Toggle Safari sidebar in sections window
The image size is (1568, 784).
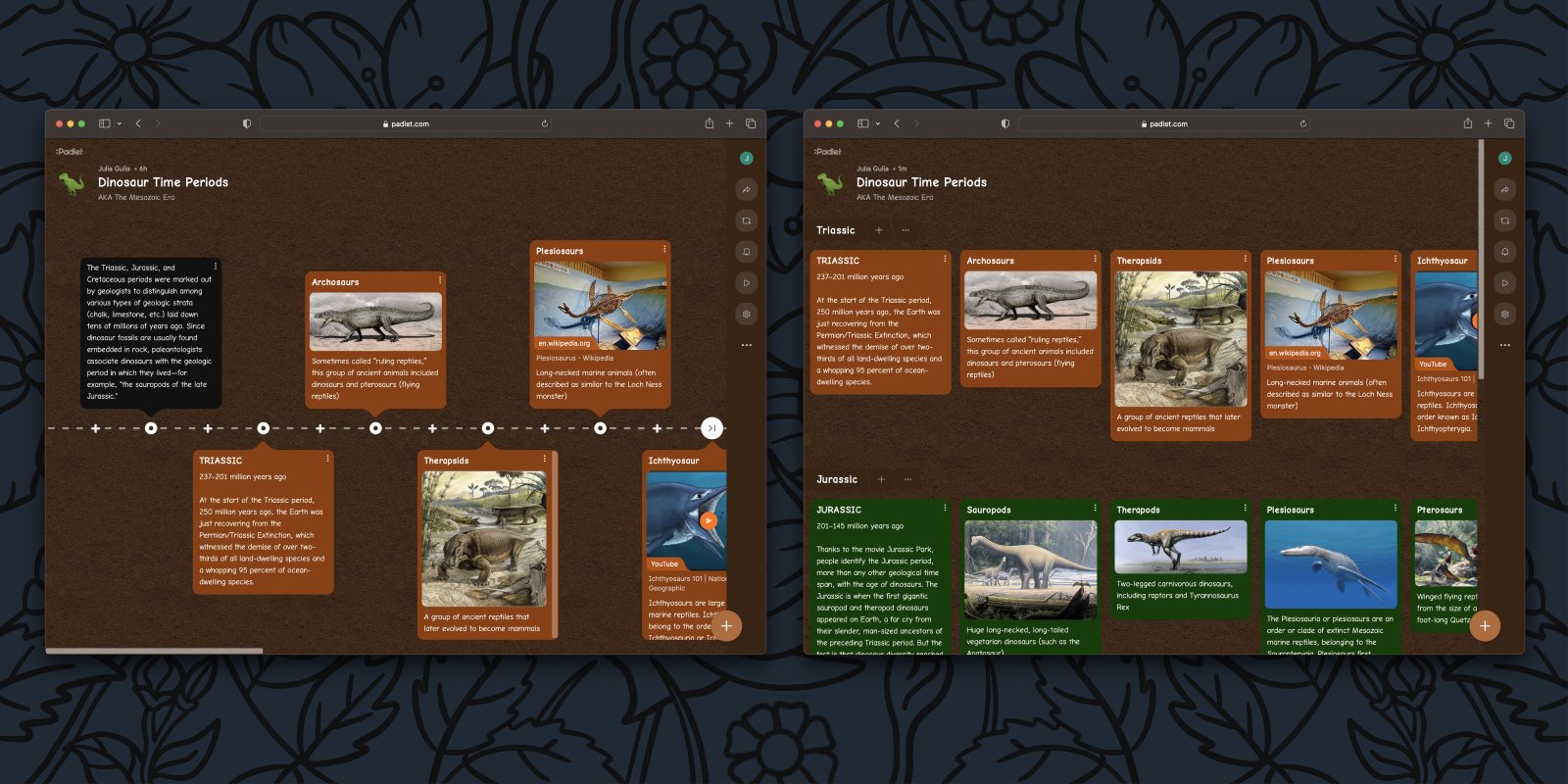pyautogui.click(x=862, y=123)
